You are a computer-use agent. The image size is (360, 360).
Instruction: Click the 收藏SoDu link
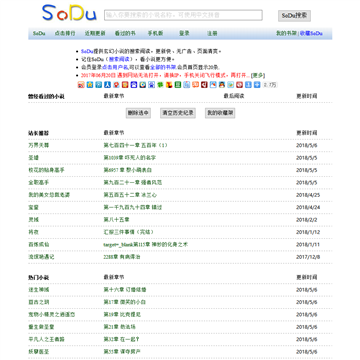coord(311,33)
